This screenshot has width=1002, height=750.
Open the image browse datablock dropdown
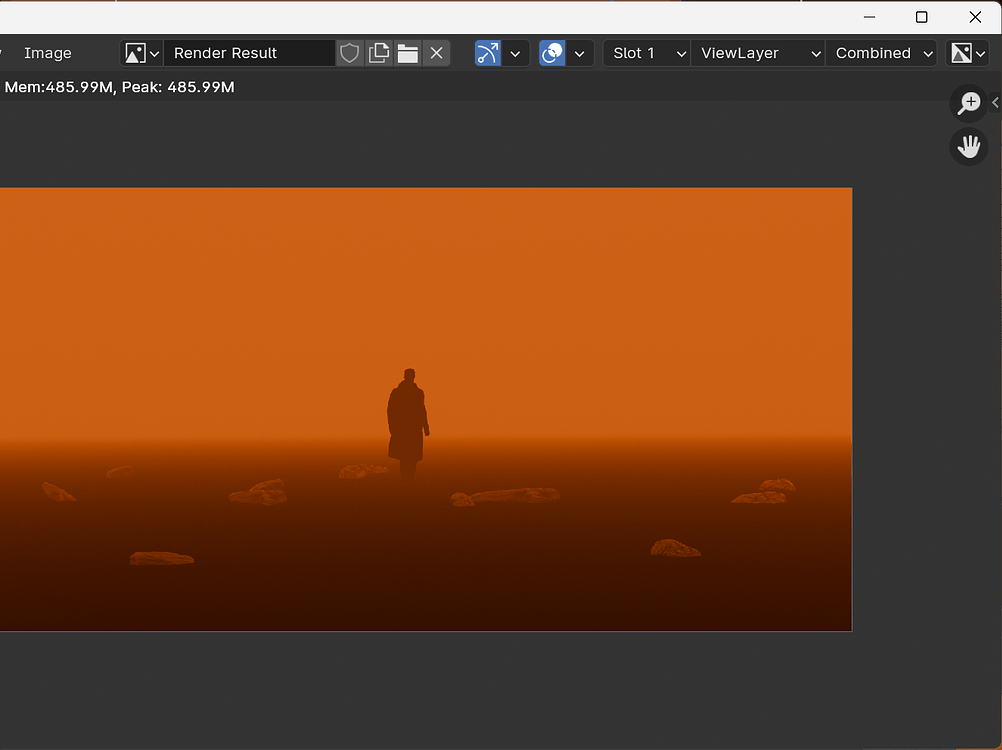point(142,53)
